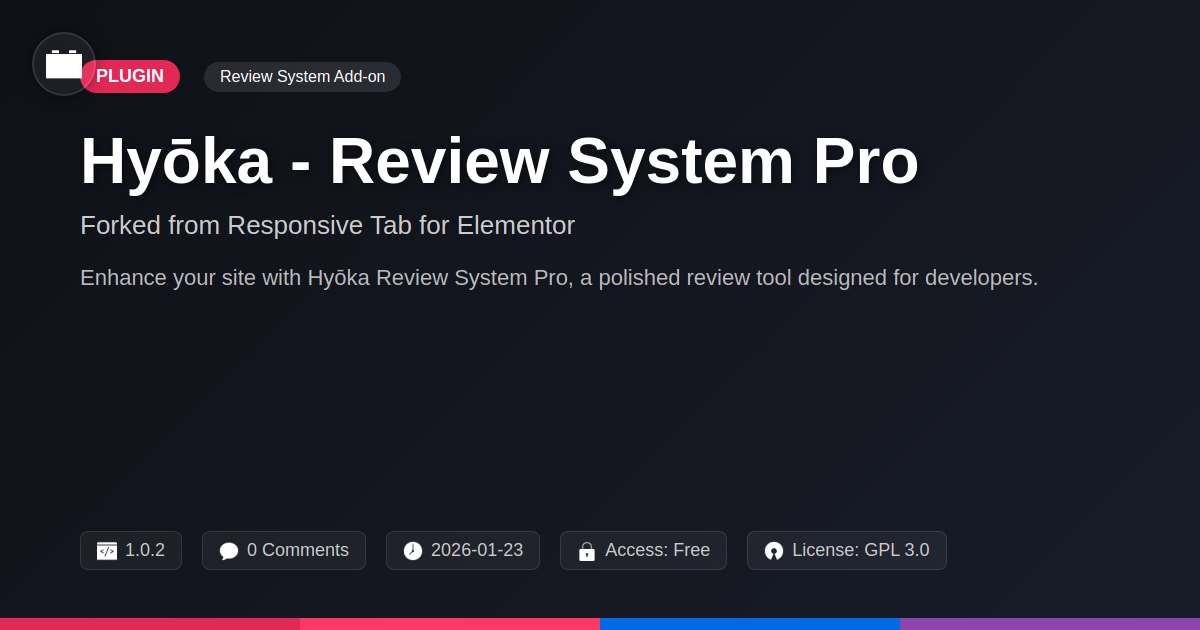Click the Hyōka - Review System Pro title
This screenshot has height=630, width=1200.
(499, 160)
